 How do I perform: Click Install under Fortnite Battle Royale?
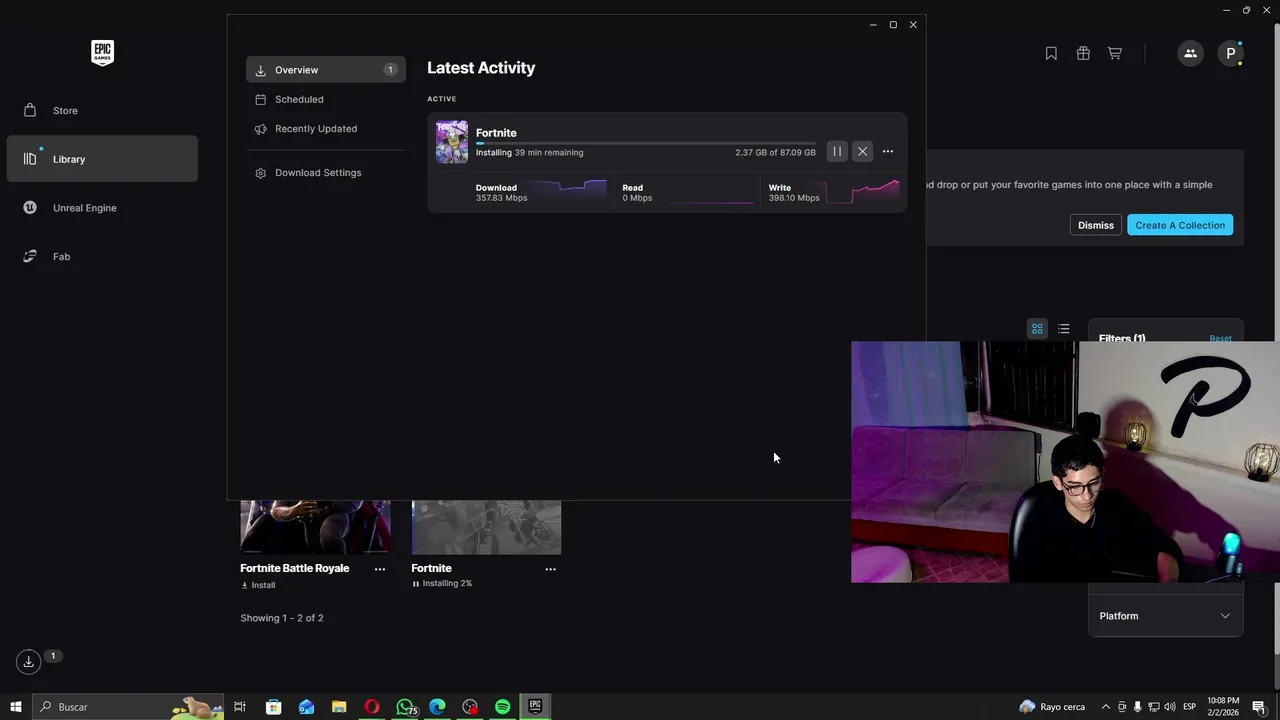pyautogui.click(x=258, y=585)
